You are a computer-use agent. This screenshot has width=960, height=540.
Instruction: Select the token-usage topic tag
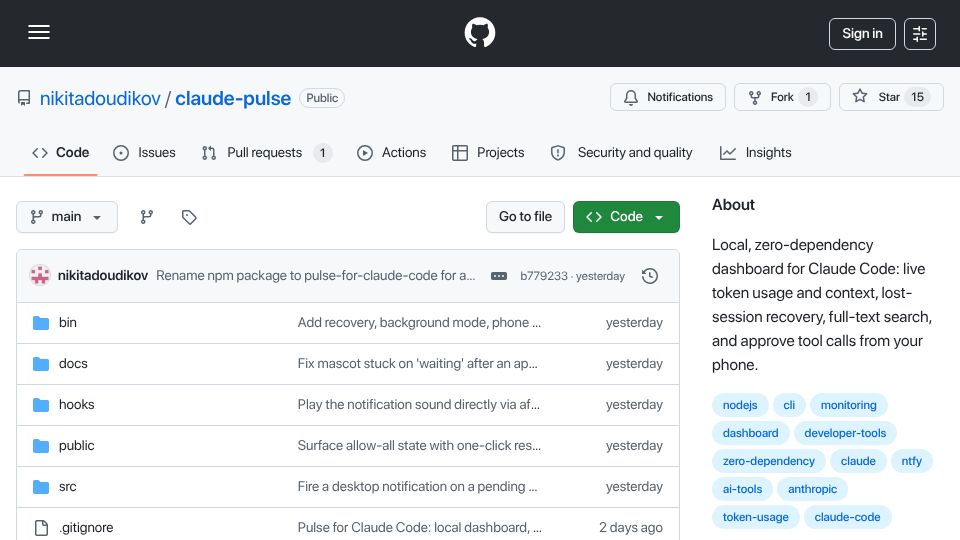pyautogui.click(x=756, y=518)
